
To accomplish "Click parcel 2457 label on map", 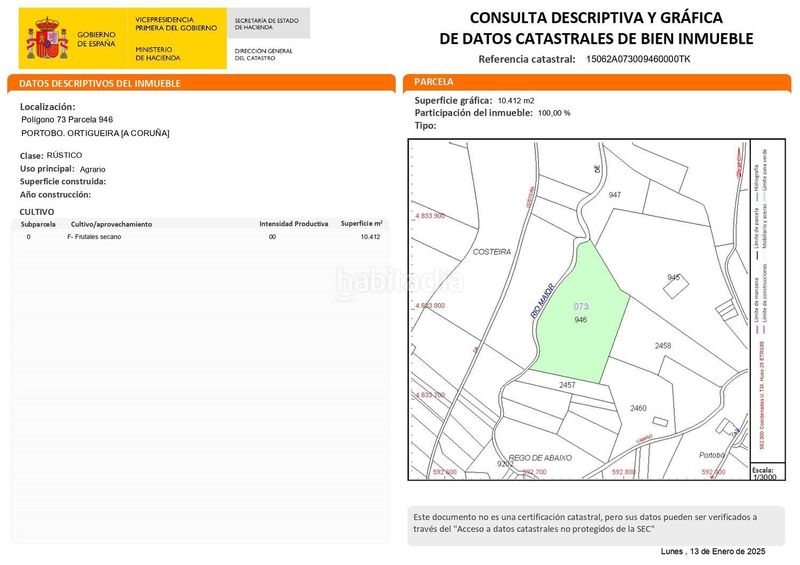I will 567,385.
